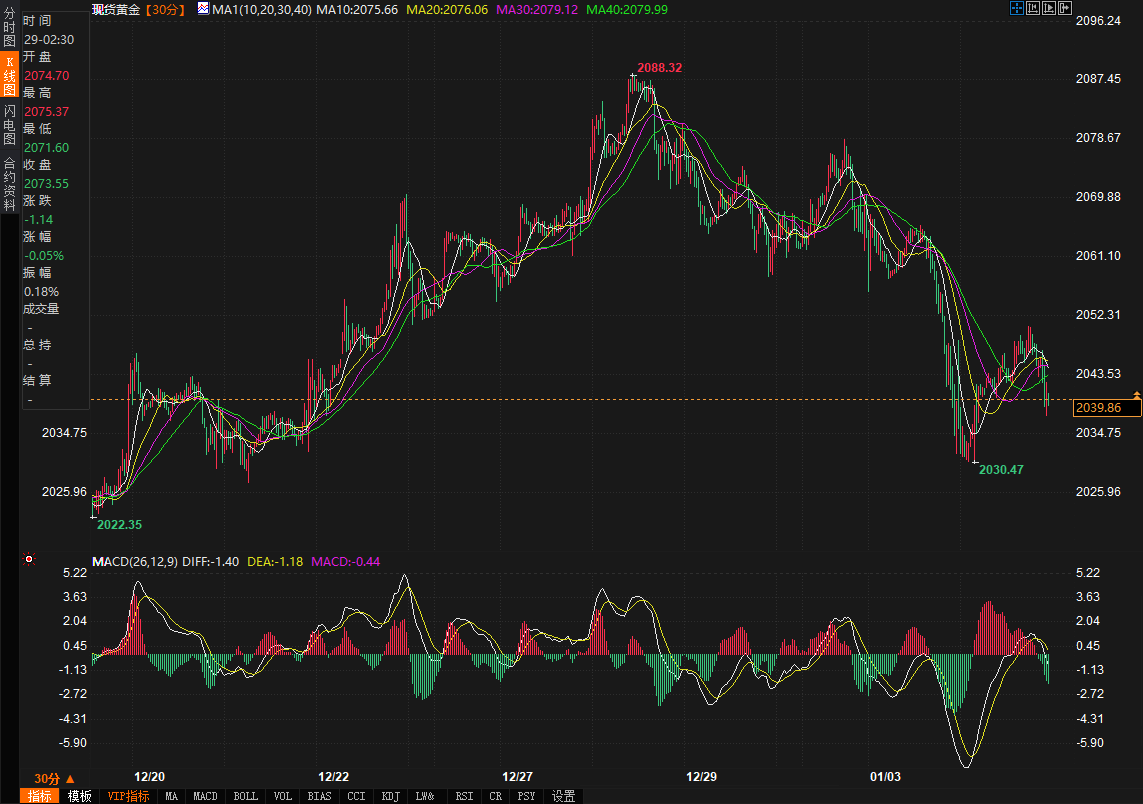The image size is (1143, 804).
Task: Click the third chart axis play icon
Action: tap(1049, 9)
